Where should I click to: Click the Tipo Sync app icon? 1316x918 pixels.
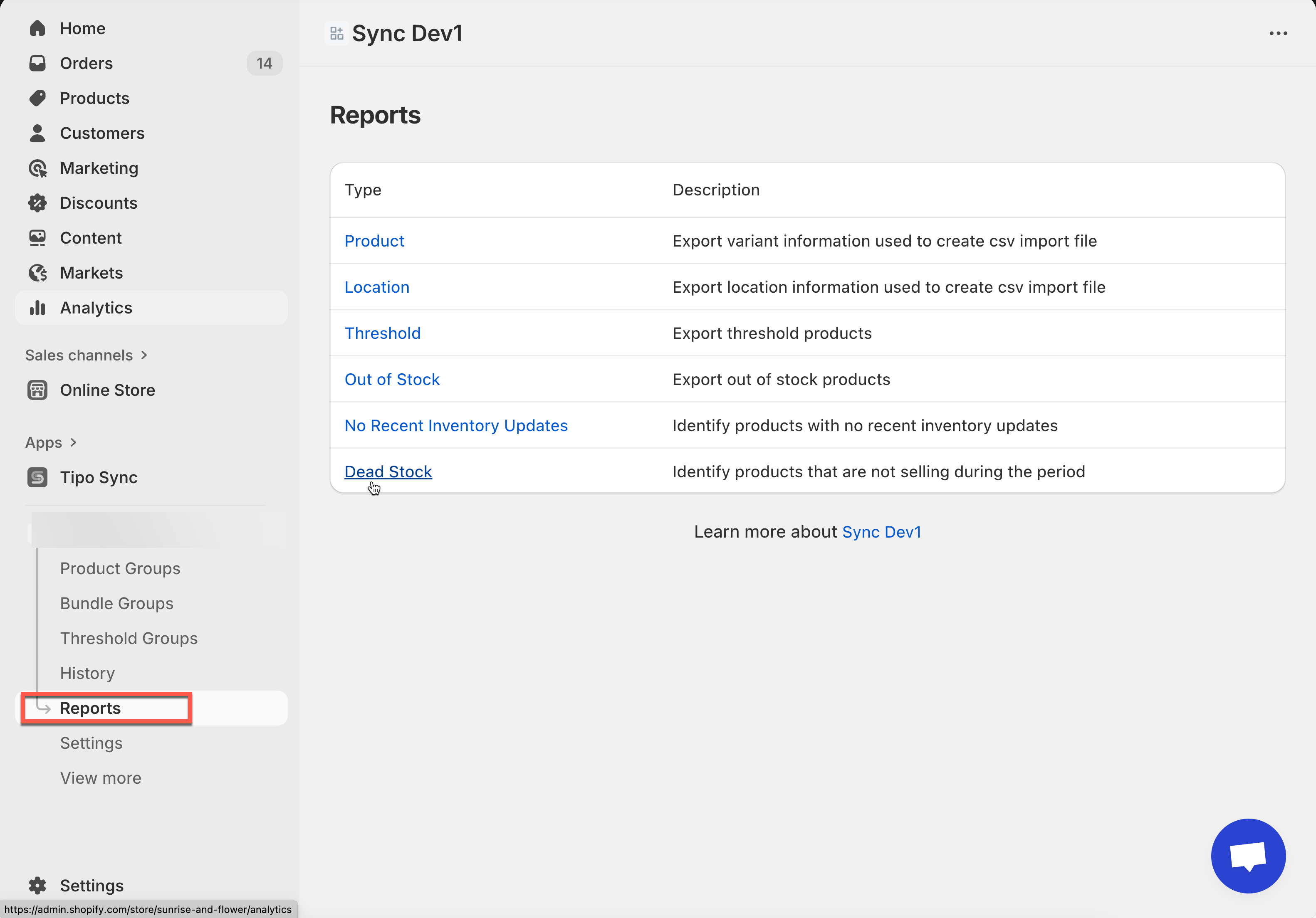tap(37, 477)
